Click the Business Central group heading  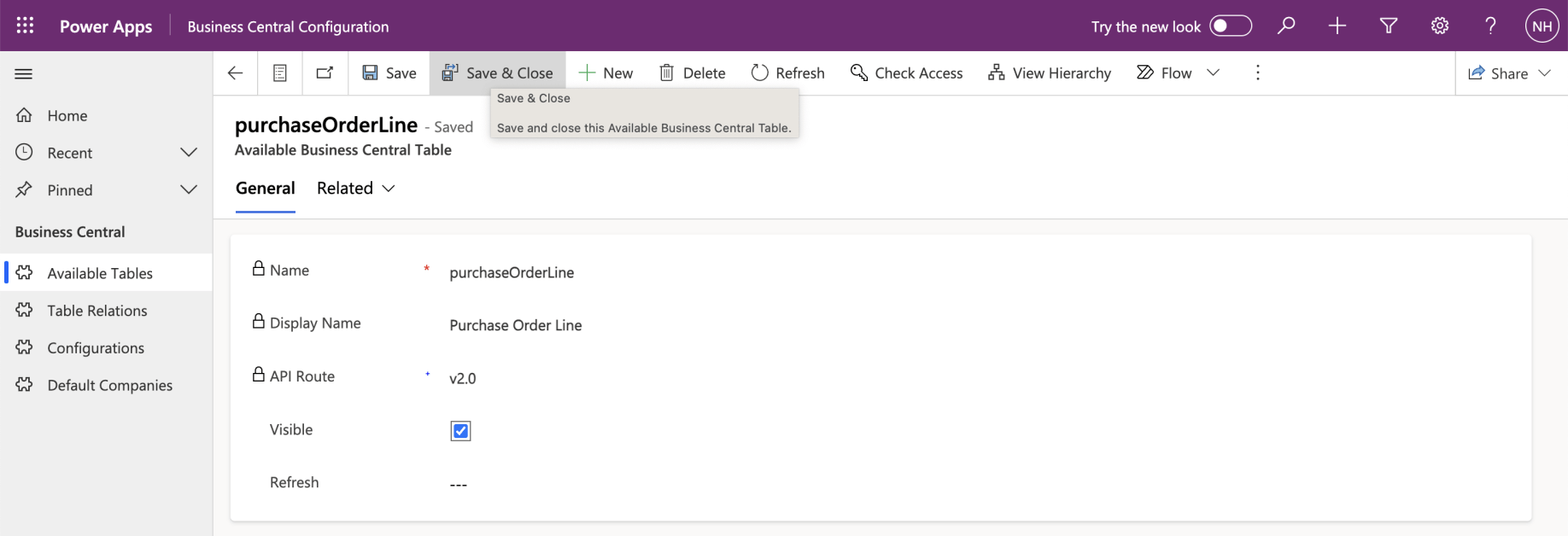click(x=70, y=232)
